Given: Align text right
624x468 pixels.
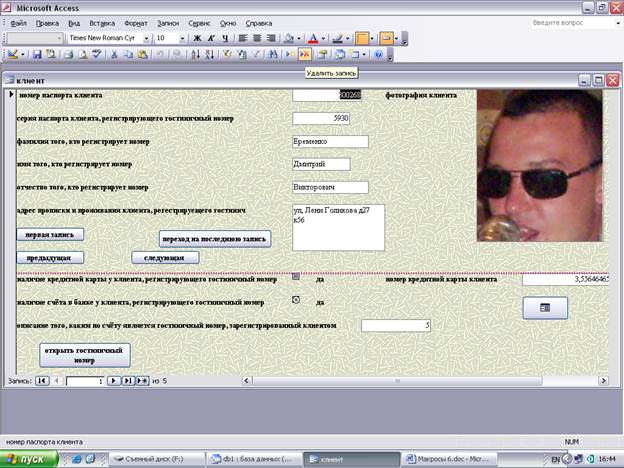Looking at the screenshot, I should 271,39.
